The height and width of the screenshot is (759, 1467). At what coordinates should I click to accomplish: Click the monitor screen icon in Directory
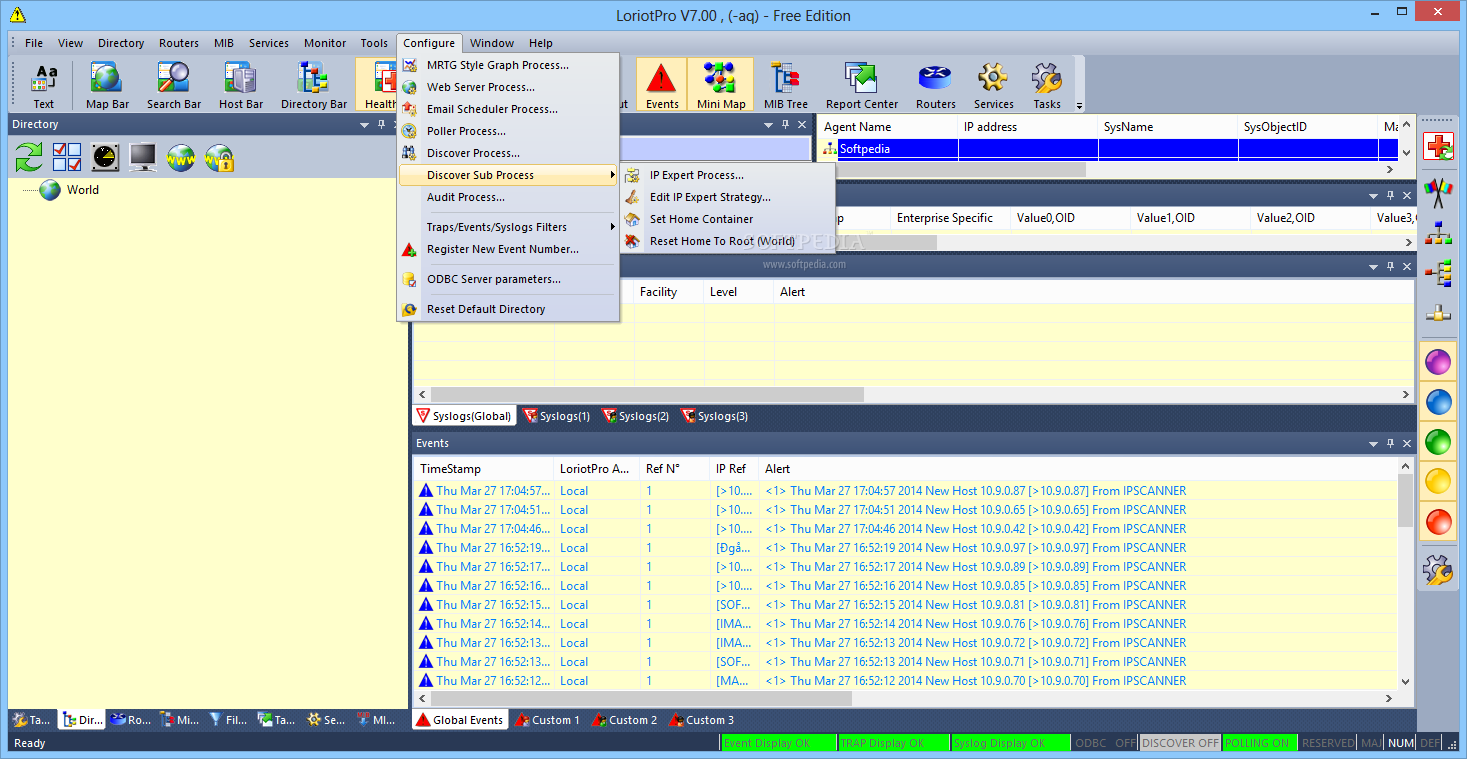pos(143,157)
